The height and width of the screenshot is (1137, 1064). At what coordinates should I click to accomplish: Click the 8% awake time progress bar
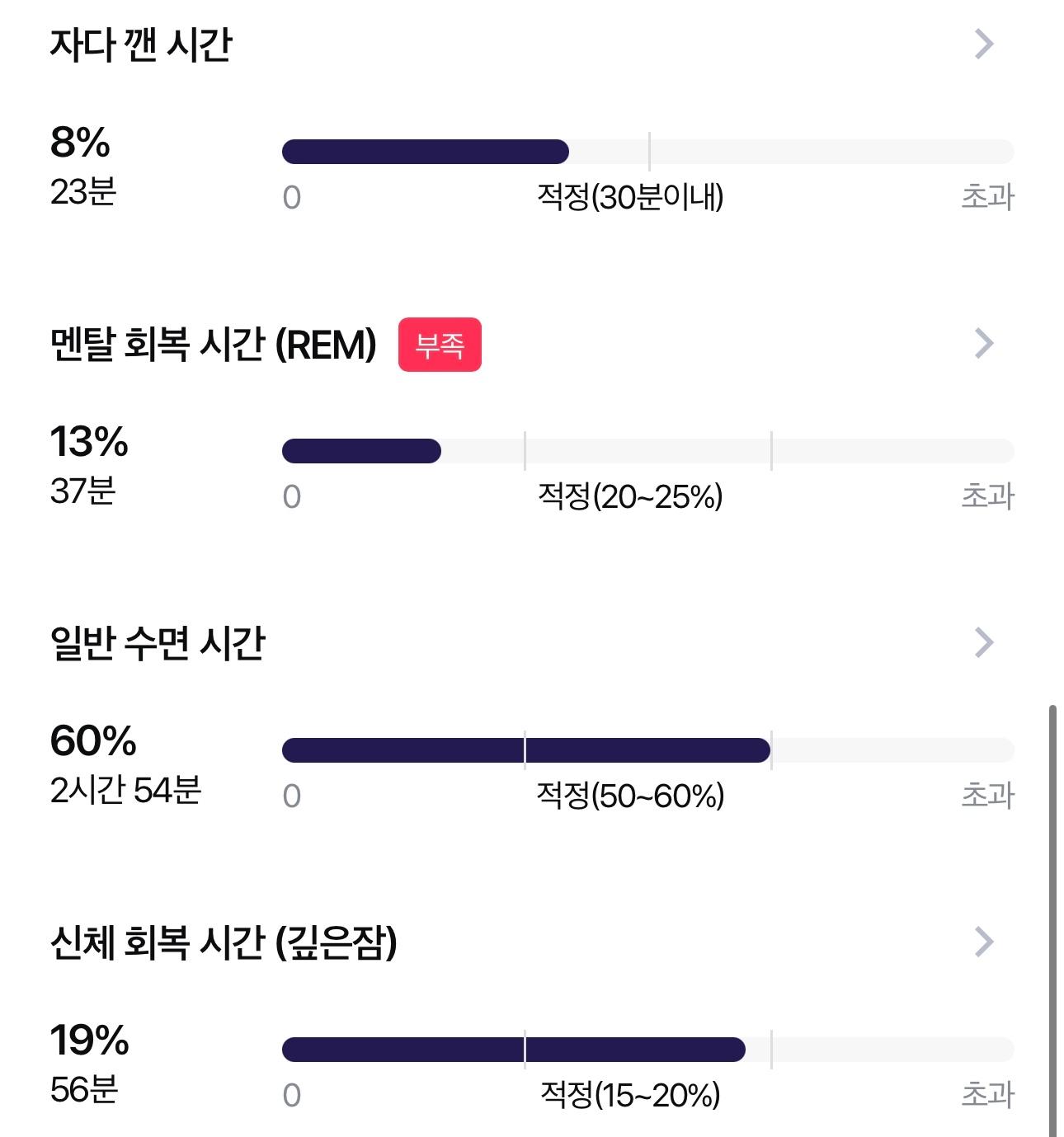pos(647,152)
